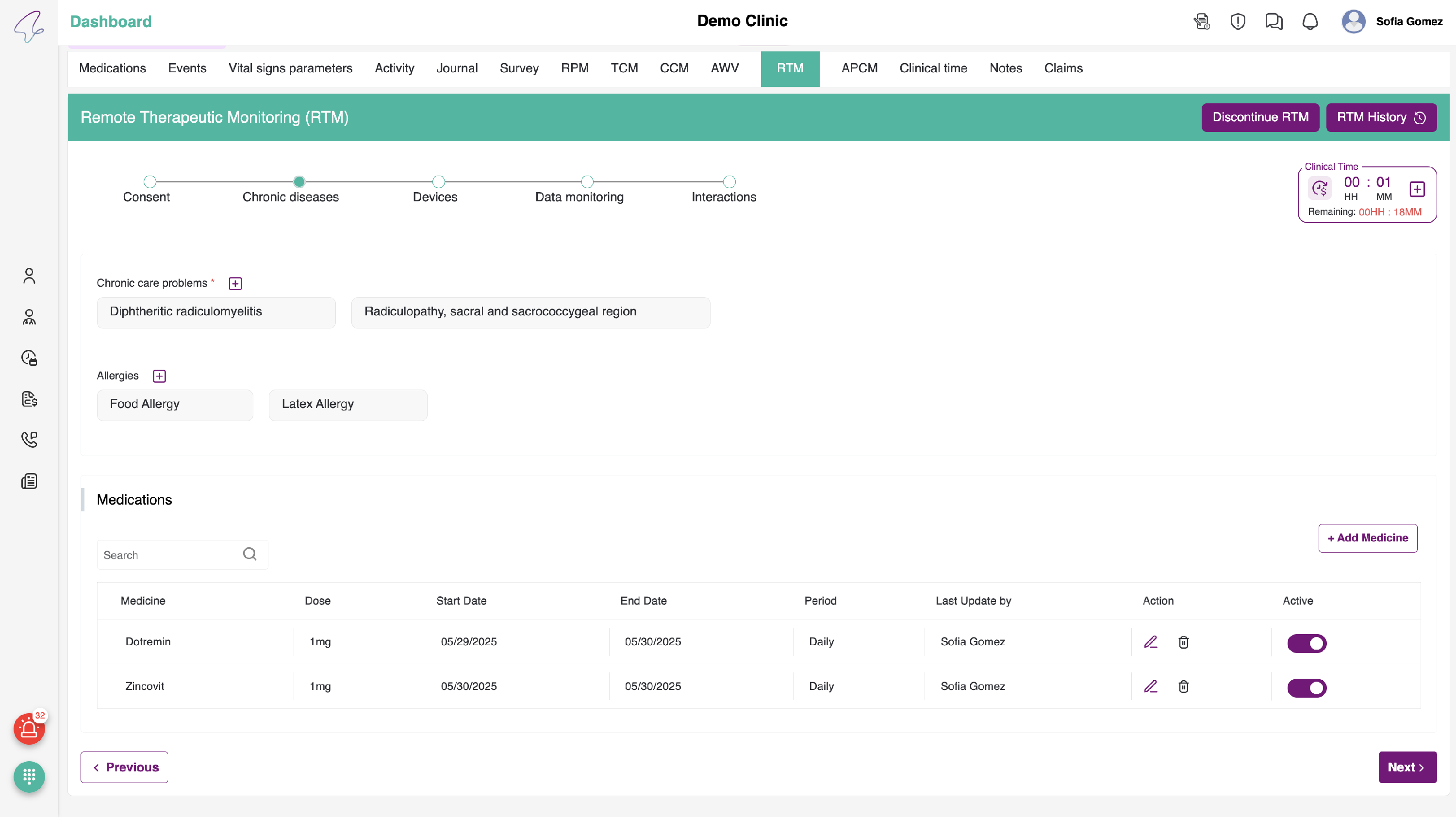Open the green dial pad button

pyautogui.click(x=29, y=777)
